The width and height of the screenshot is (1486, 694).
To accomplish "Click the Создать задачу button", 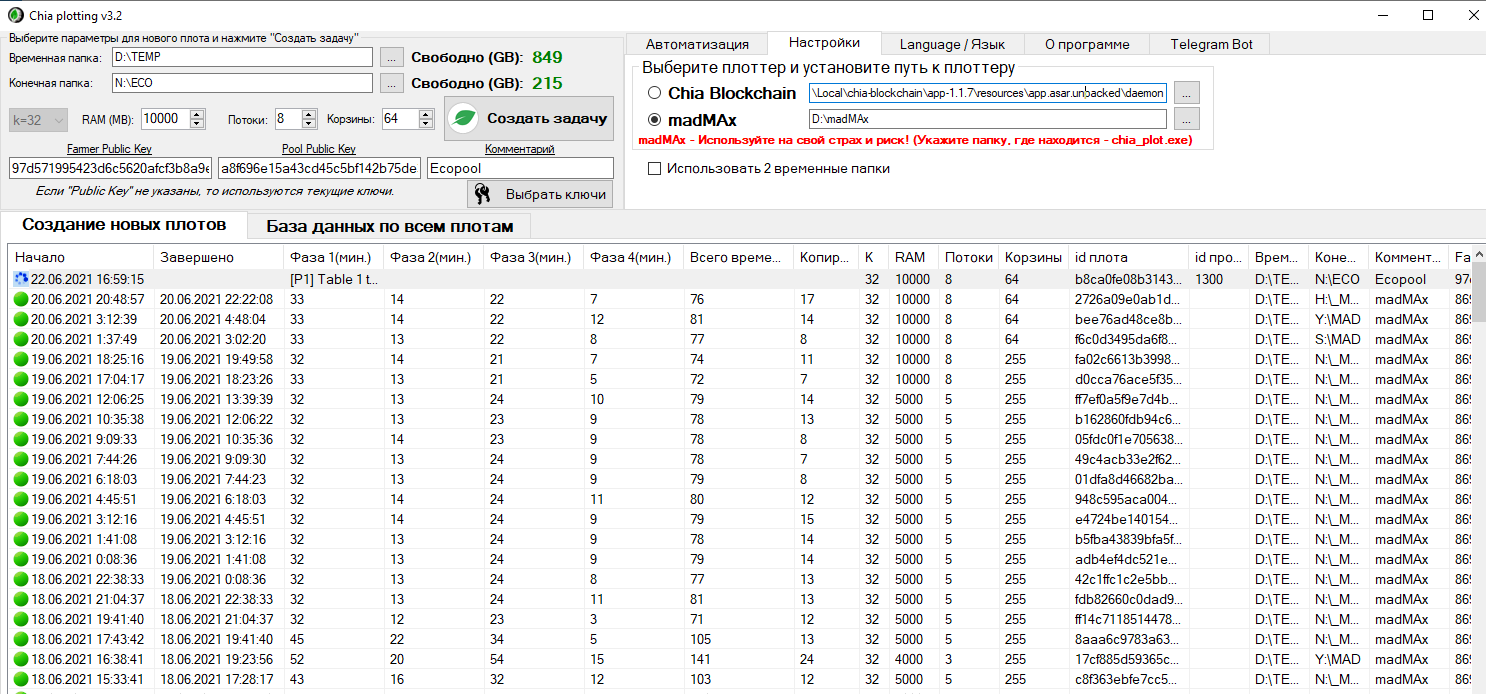I will [529, 118].
